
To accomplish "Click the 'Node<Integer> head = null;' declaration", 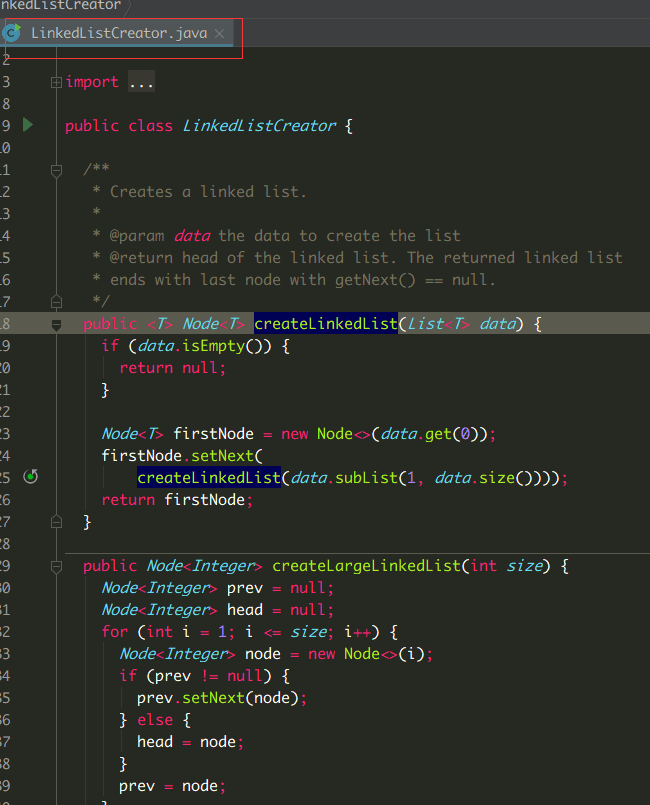I will pos(218,610).
